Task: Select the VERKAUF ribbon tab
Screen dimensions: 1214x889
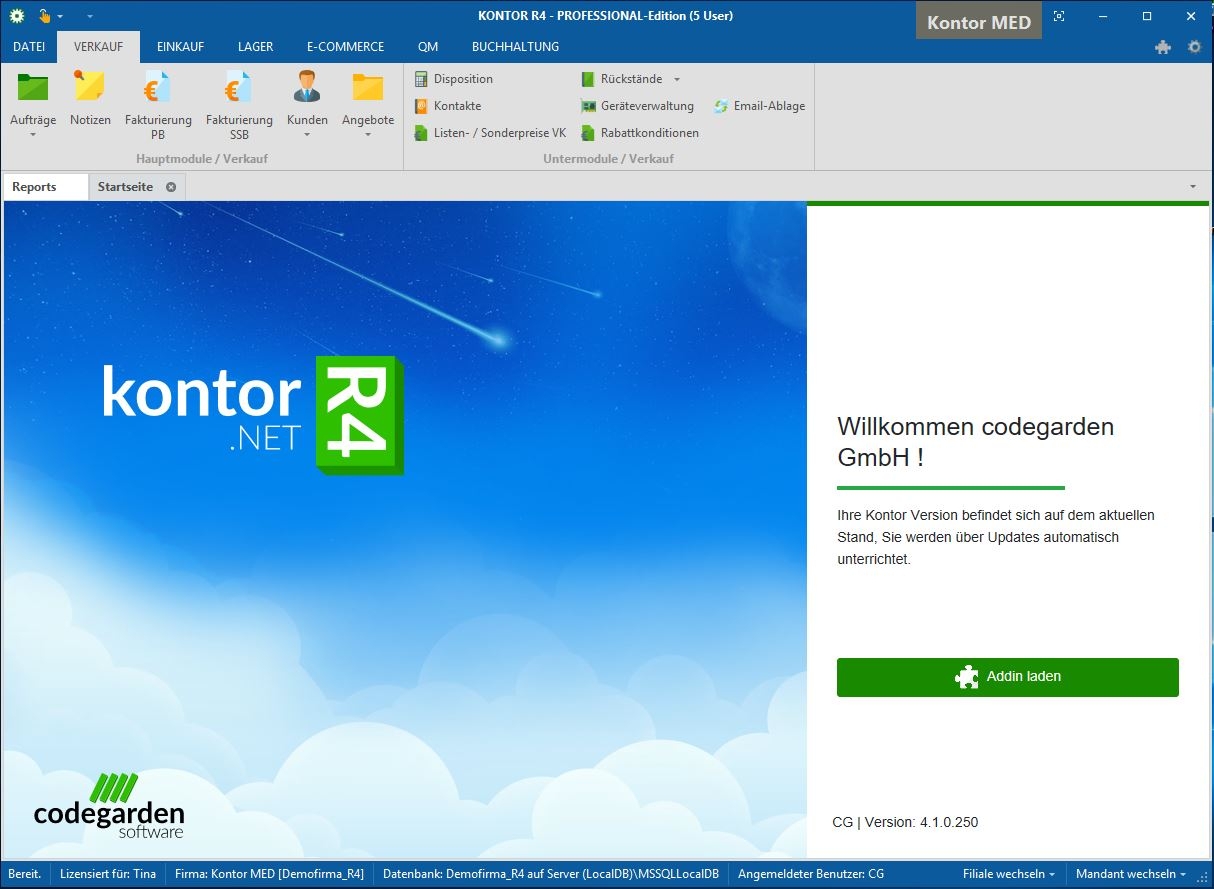Action: (99, 47)
